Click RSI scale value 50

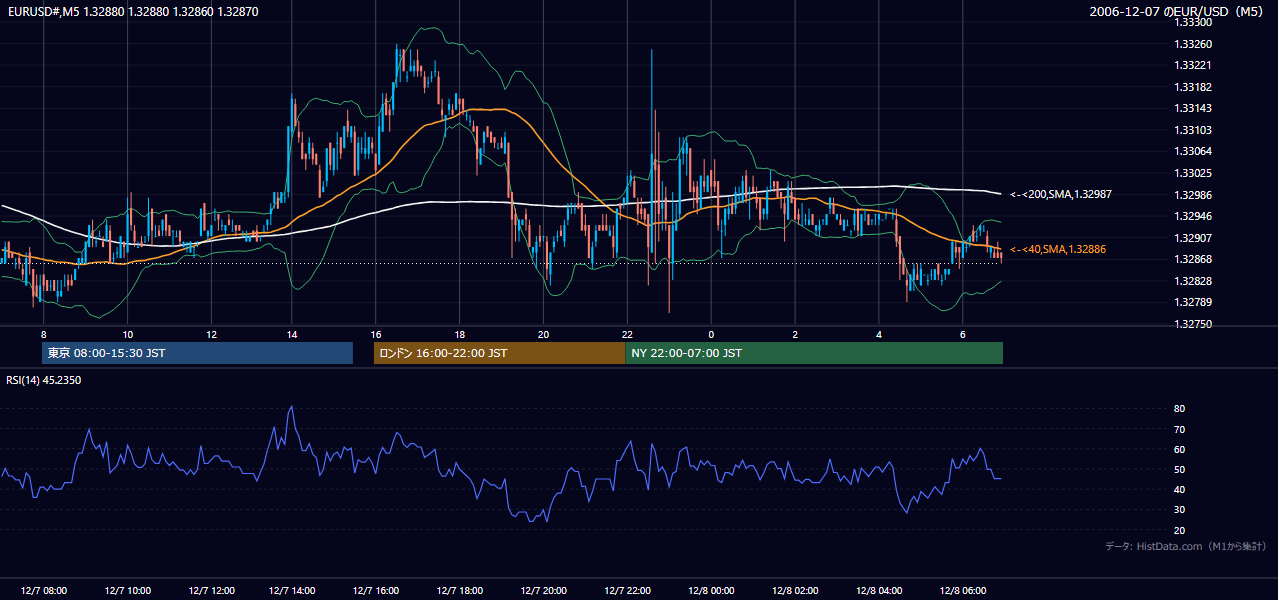click(x=1180, y=469)
